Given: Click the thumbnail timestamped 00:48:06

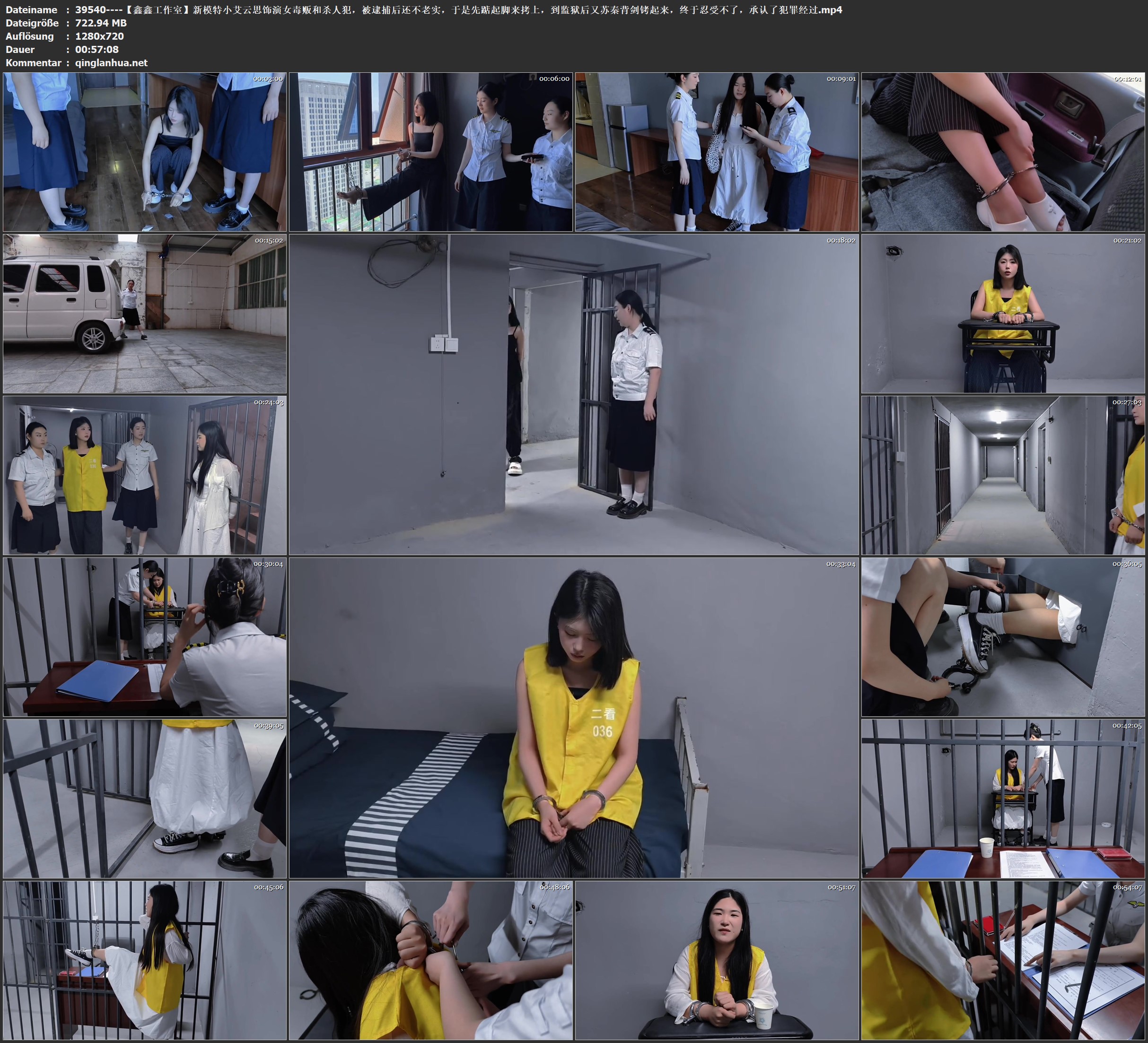Looking at the screenshot, I should (x=430, y=960).
